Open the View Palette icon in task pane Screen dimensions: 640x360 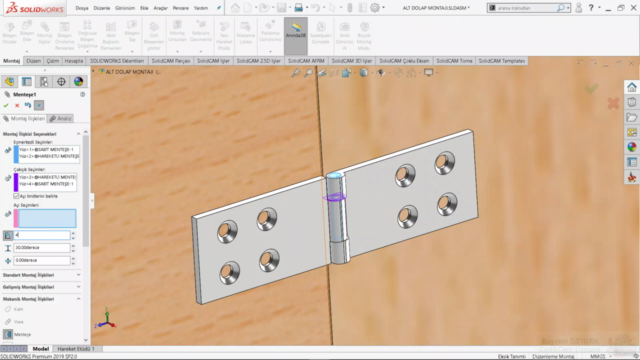(632, 132)
